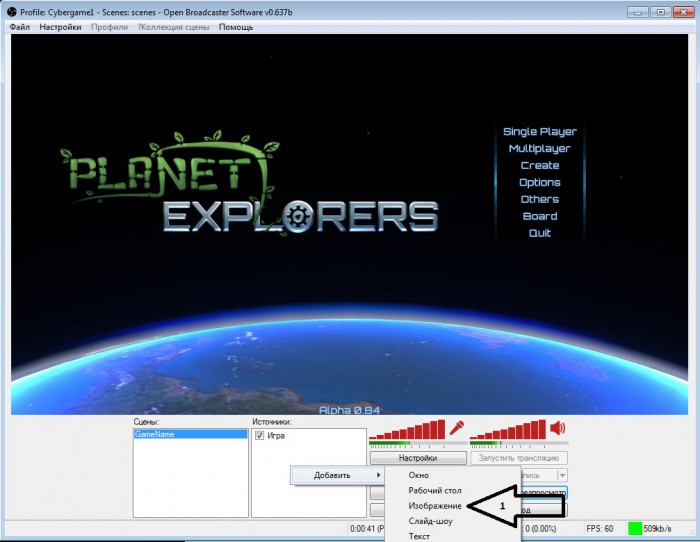Choose Окно in the source submenu

[420, 475]
